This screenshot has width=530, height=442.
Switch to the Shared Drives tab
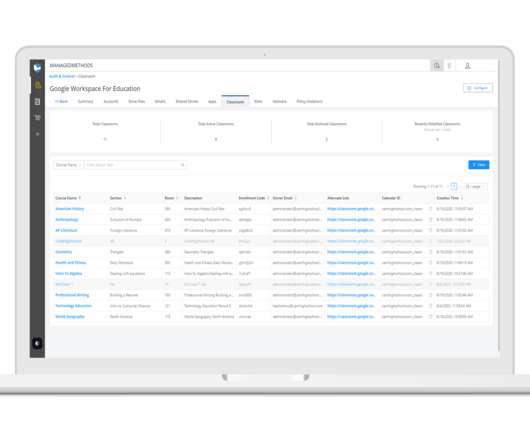coord(187,101)
